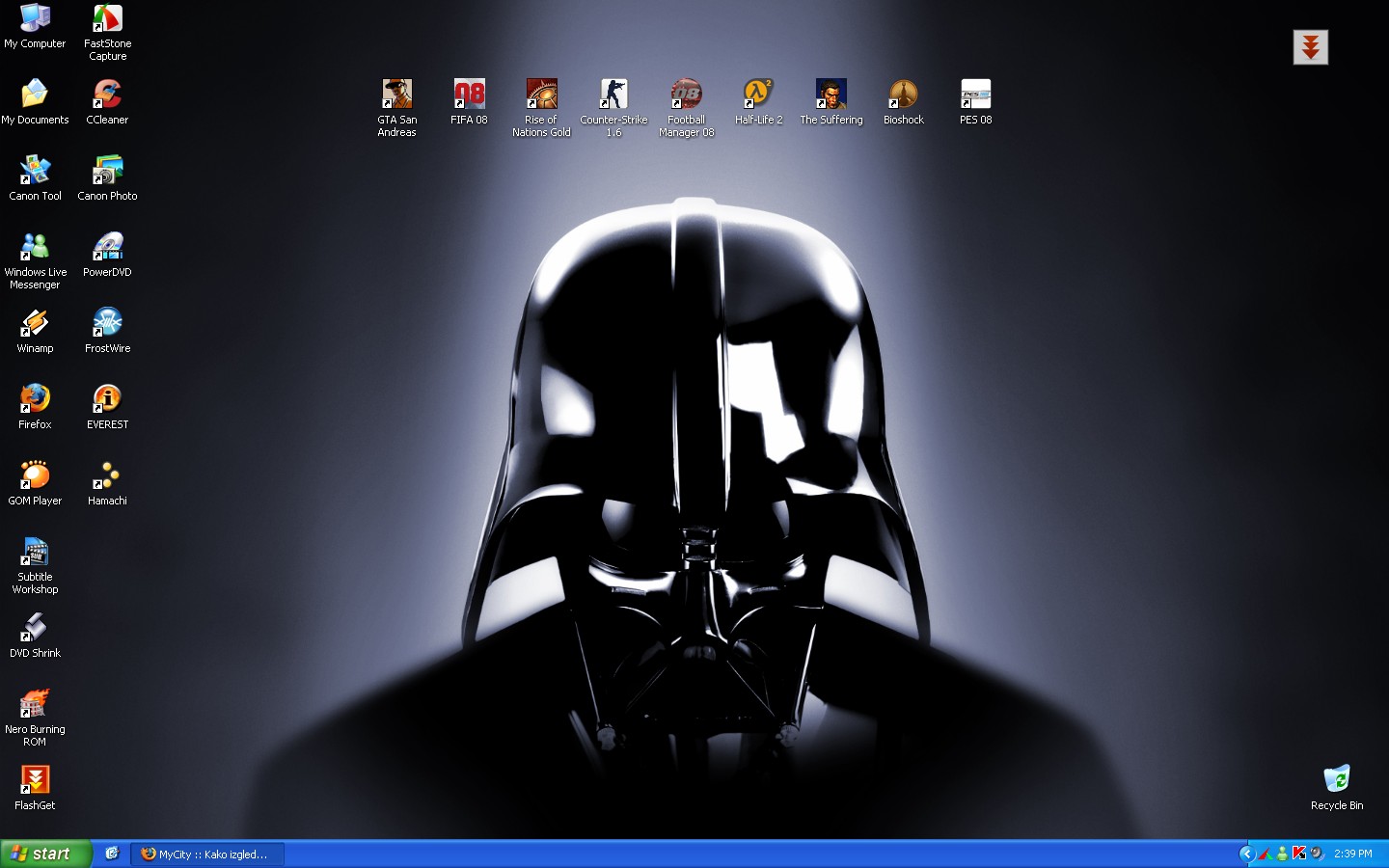Click the Canon Photo shortcut
Screen dimensions: 1389x868
pos(107,178)
